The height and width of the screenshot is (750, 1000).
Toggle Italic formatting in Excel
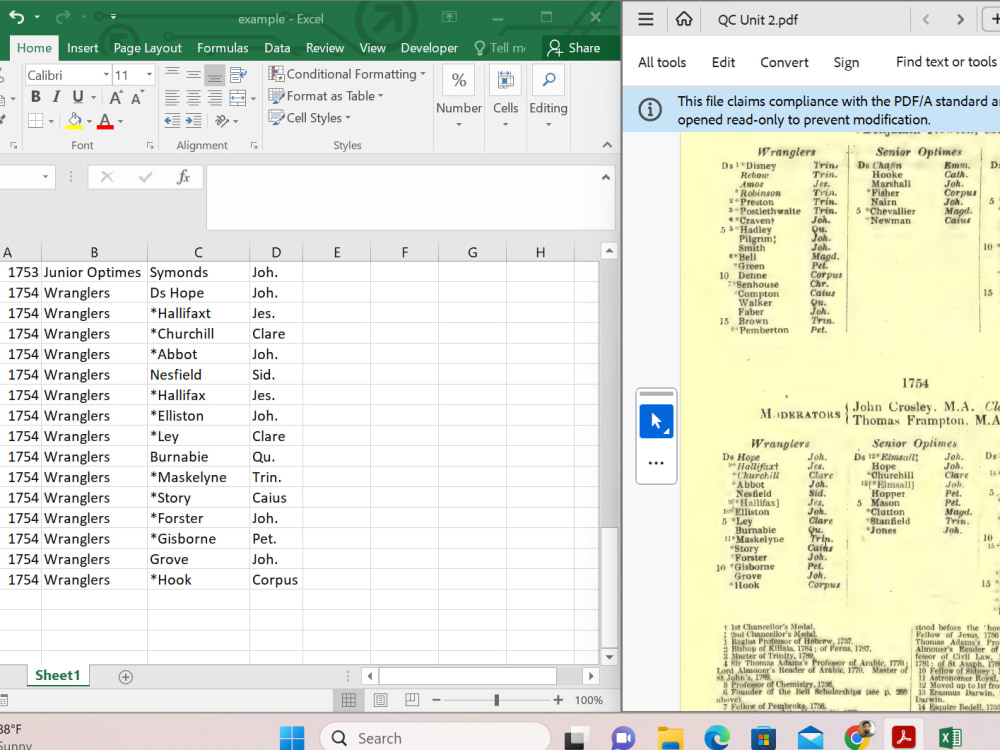coord(56,97)
